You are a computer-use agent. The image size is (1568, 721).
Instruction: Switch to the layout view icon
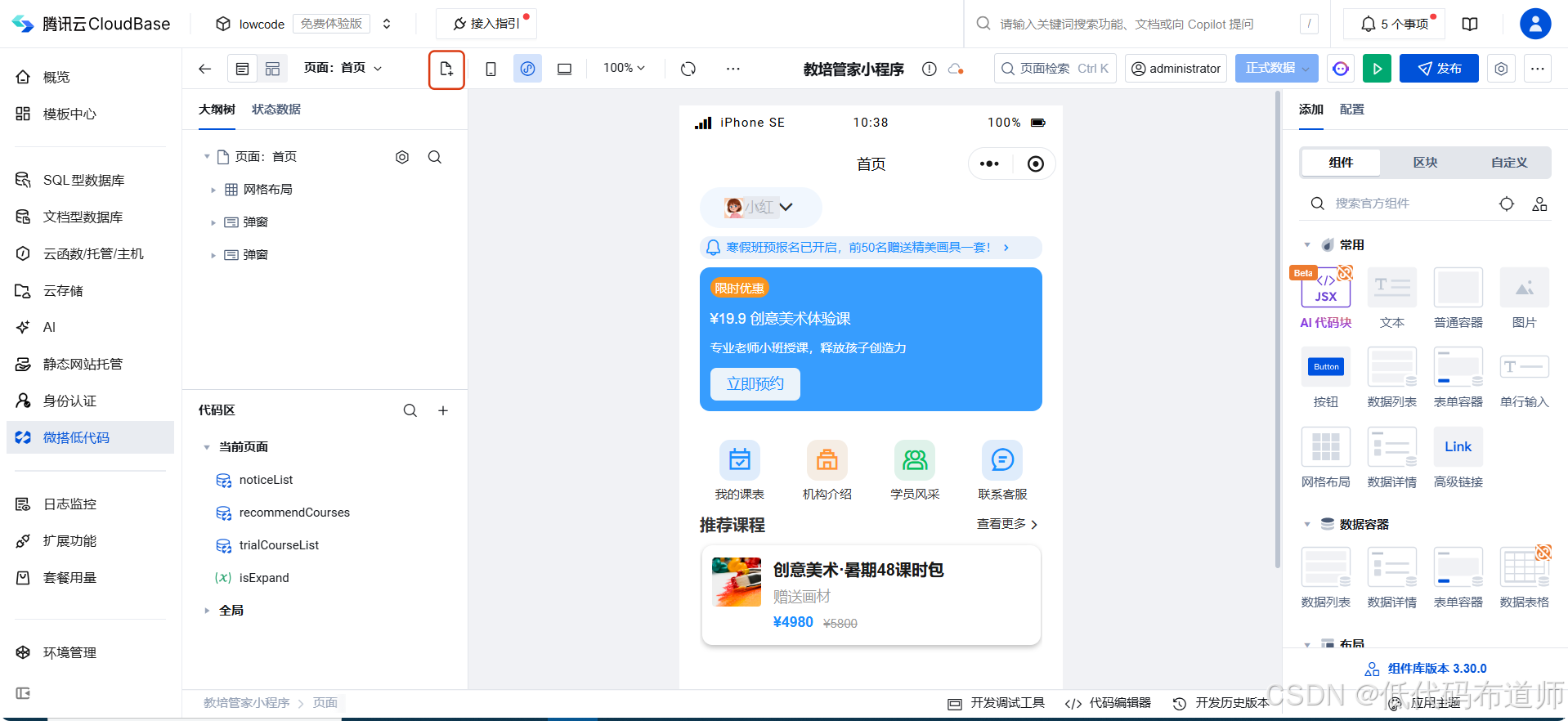[x=272, y=69]
